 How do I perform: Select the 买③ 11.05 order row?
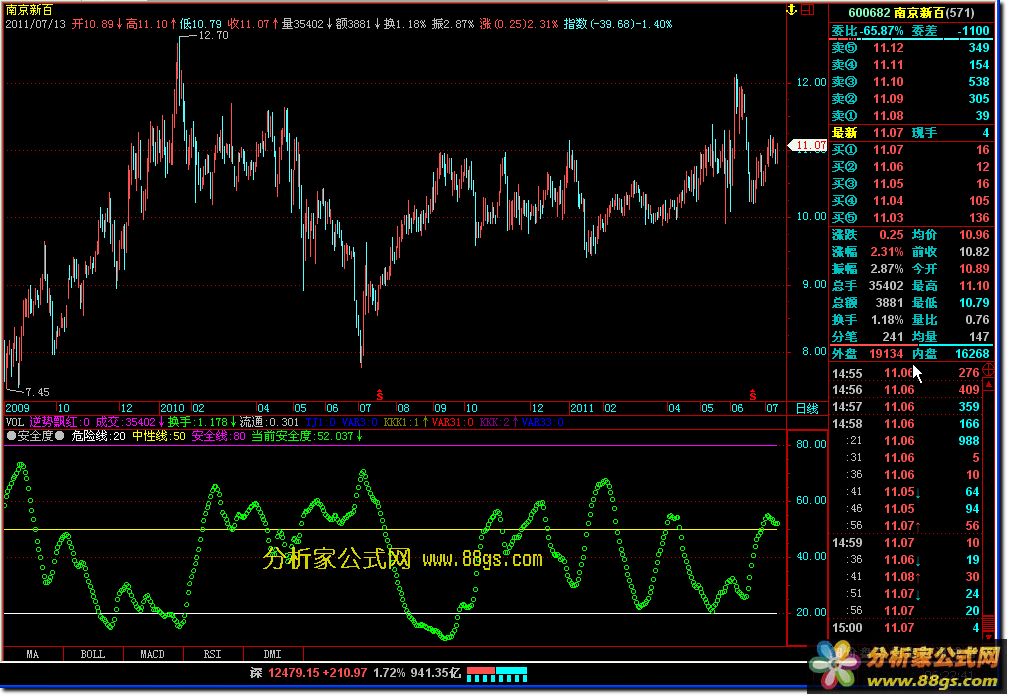tap(911, 184)
